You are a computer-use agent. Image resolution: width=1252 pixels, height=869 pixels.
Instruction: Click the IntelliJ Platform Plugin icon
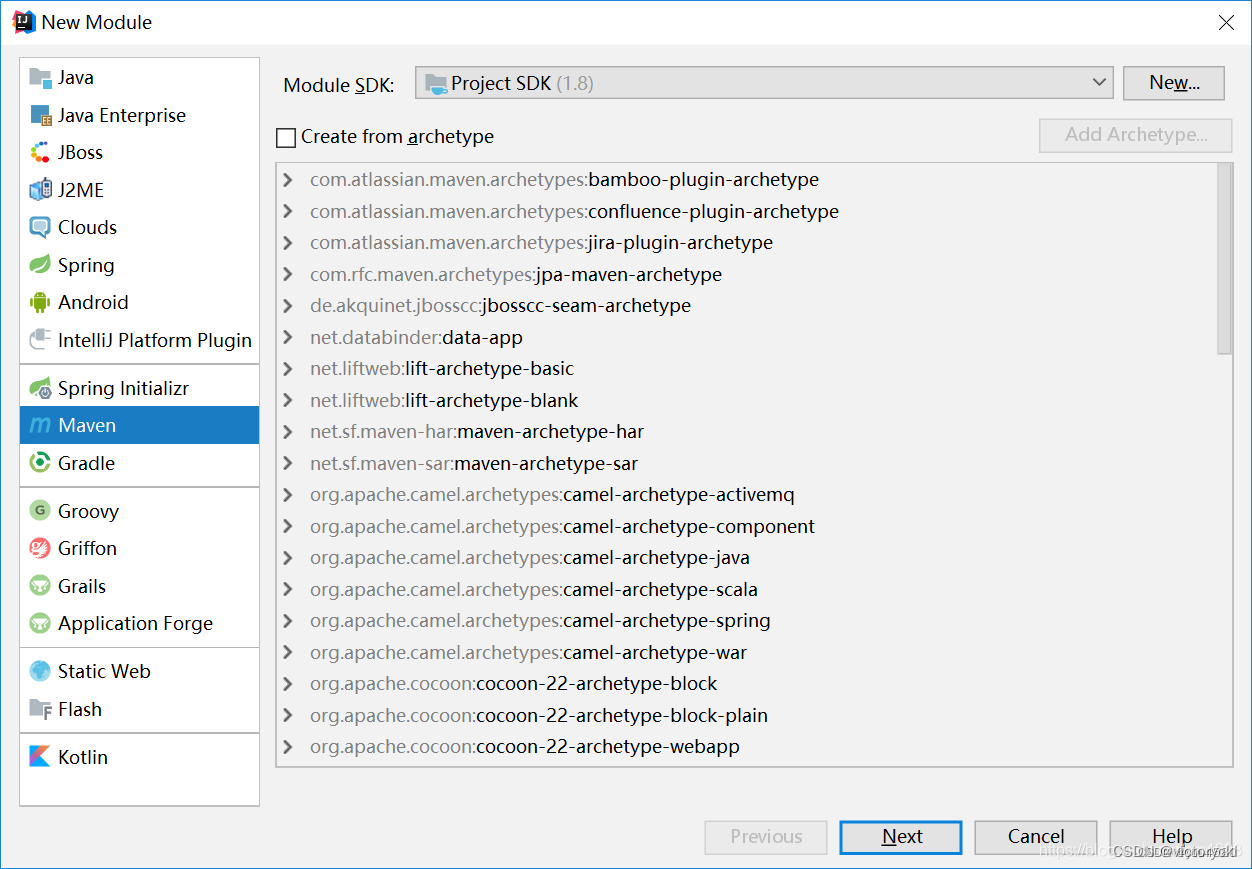click(x=40, y=340)
